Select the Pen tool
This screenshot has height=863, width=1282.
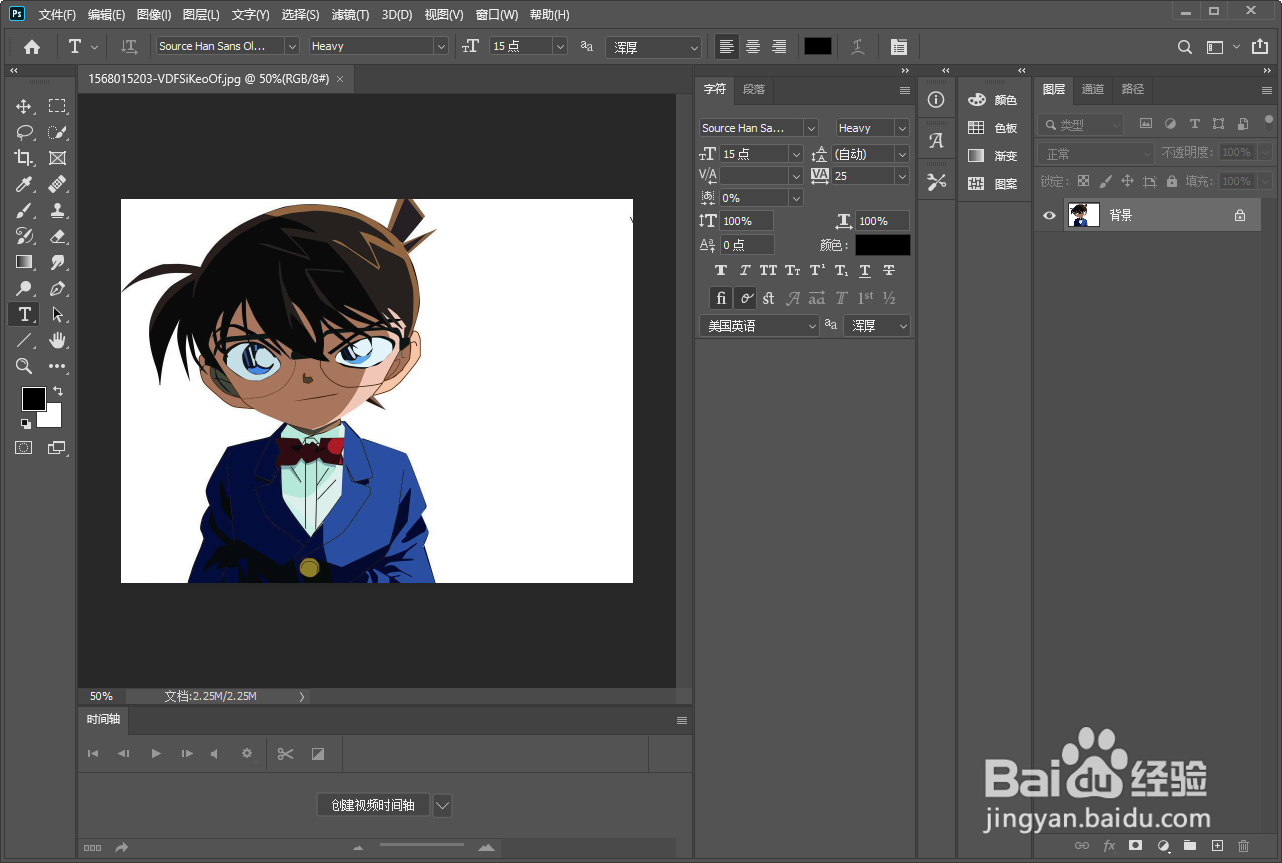pyautogui.click(x=58, y=288)
